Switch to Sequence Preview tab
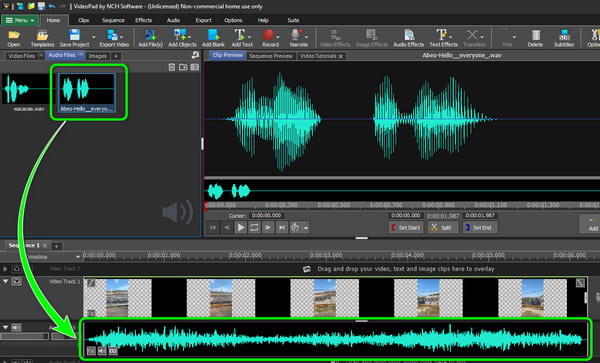The image size is (600, 363). point(271,56)
